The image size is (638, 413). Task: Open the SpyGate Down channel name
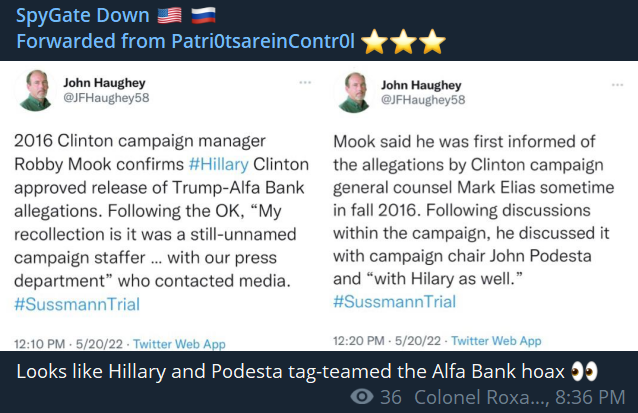click(x=83, y=16)
